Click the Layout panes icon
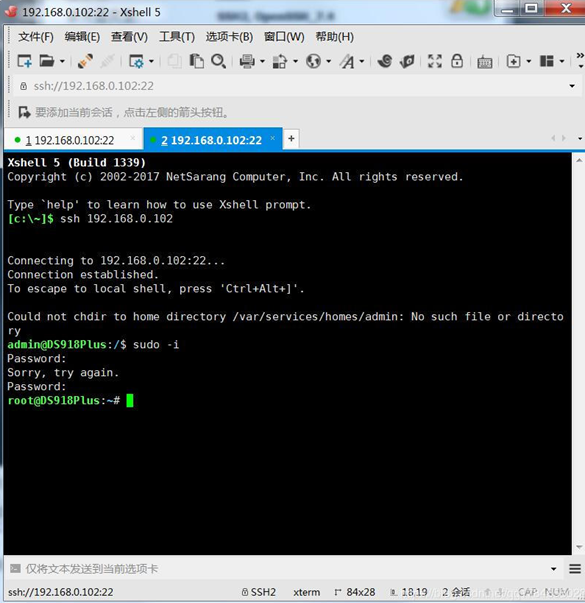The image size is (585, 603). pos(547,61)
